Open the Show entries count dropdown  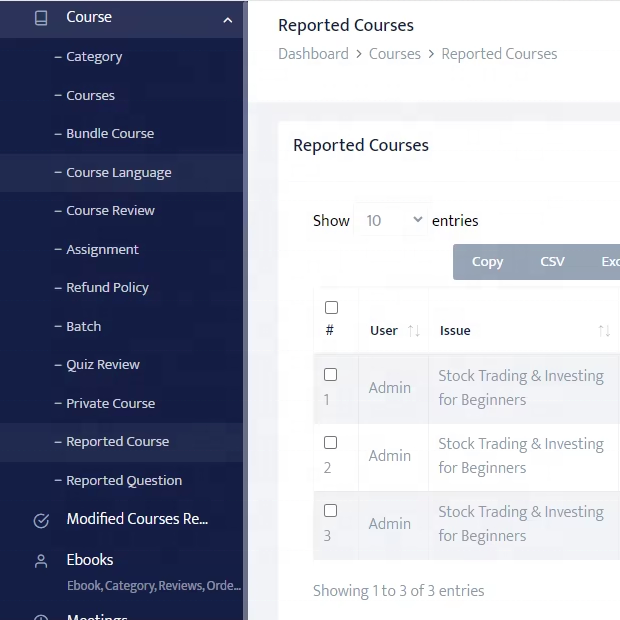pyautogui.click(x=392, y=221)
